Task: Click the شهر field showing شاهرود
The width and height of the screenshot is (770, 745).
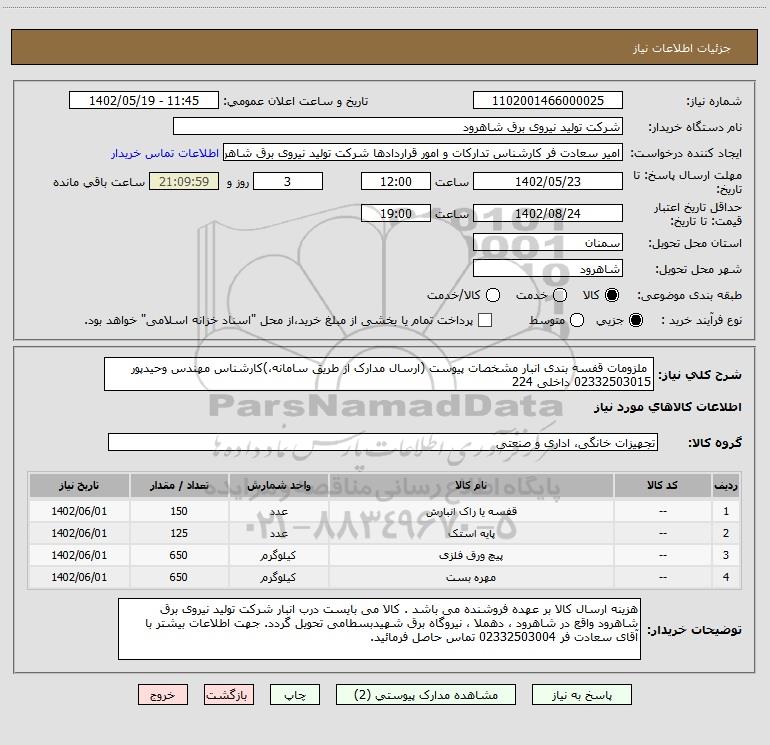Action: tap(548, 269)
